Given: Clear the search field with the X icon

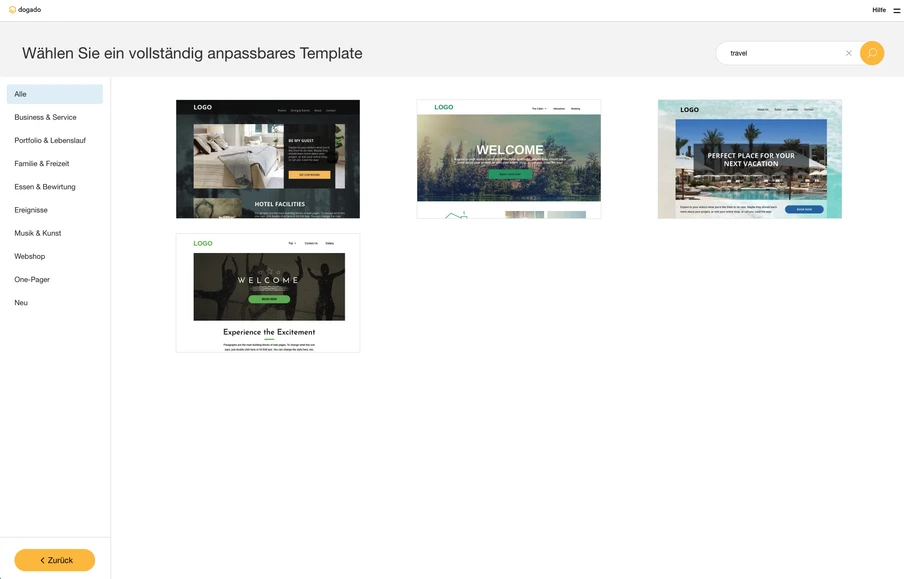Looking at the screenshot, I should pyautogui.click(x=849, y=53).
